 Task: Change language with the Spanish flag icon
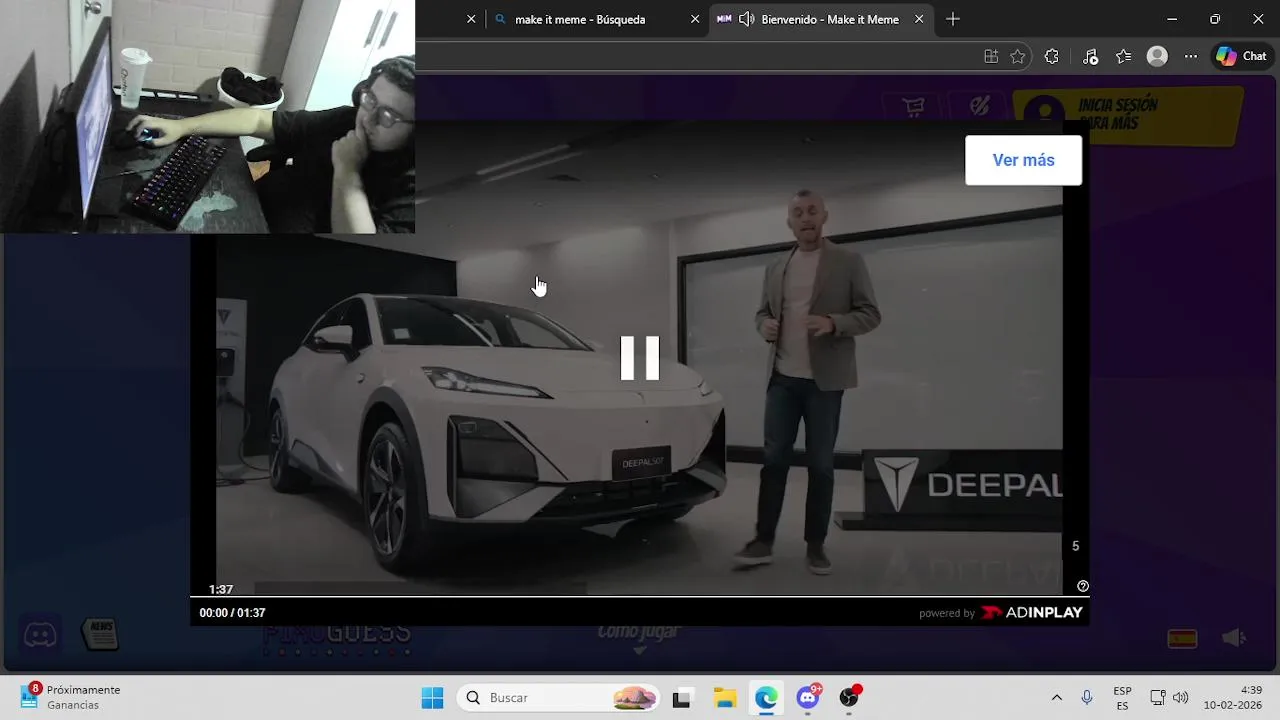1182,638
